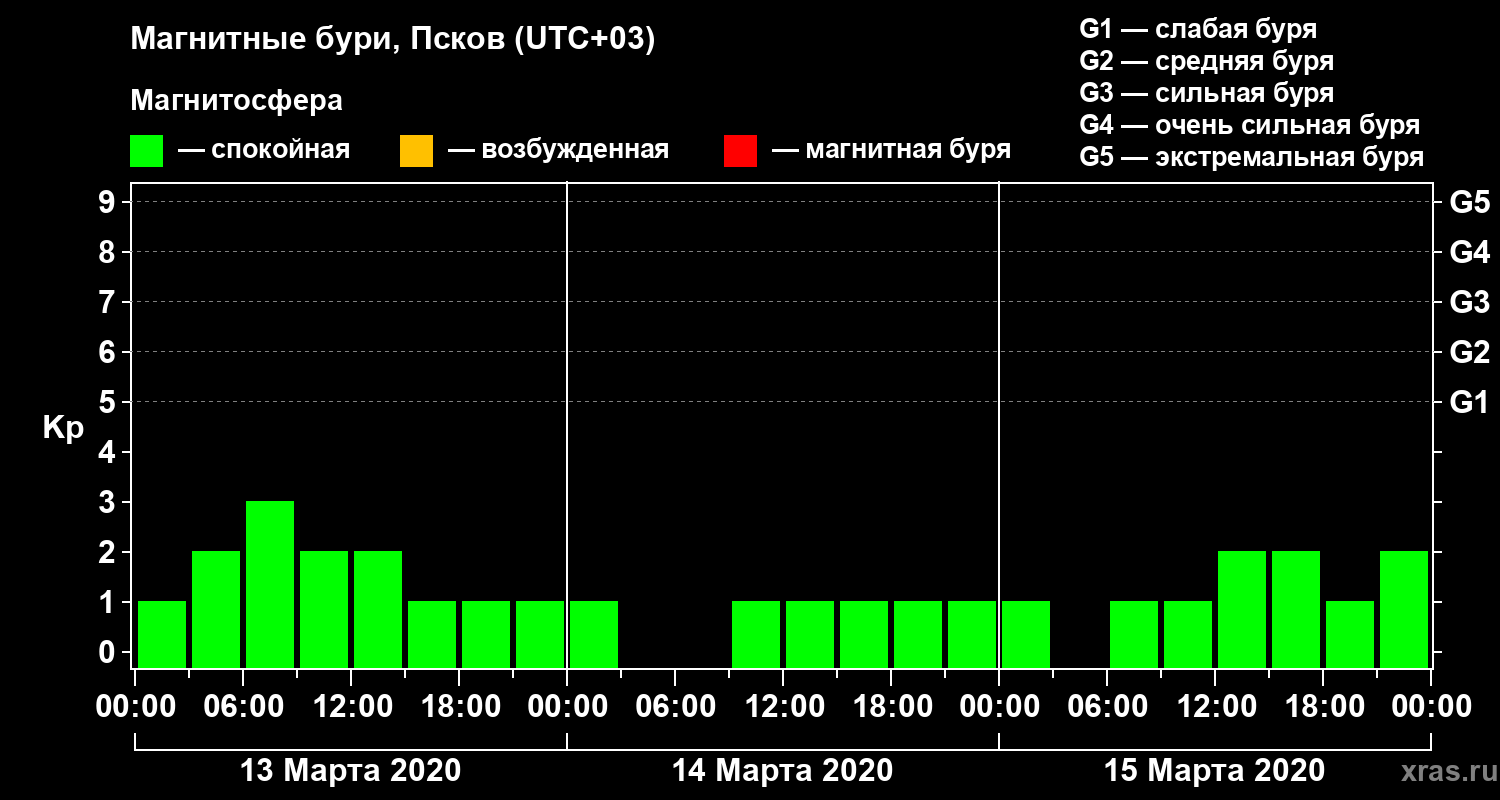Click the G1 label on the right axis
The image size is (1500, 800).
[1469, 403]
